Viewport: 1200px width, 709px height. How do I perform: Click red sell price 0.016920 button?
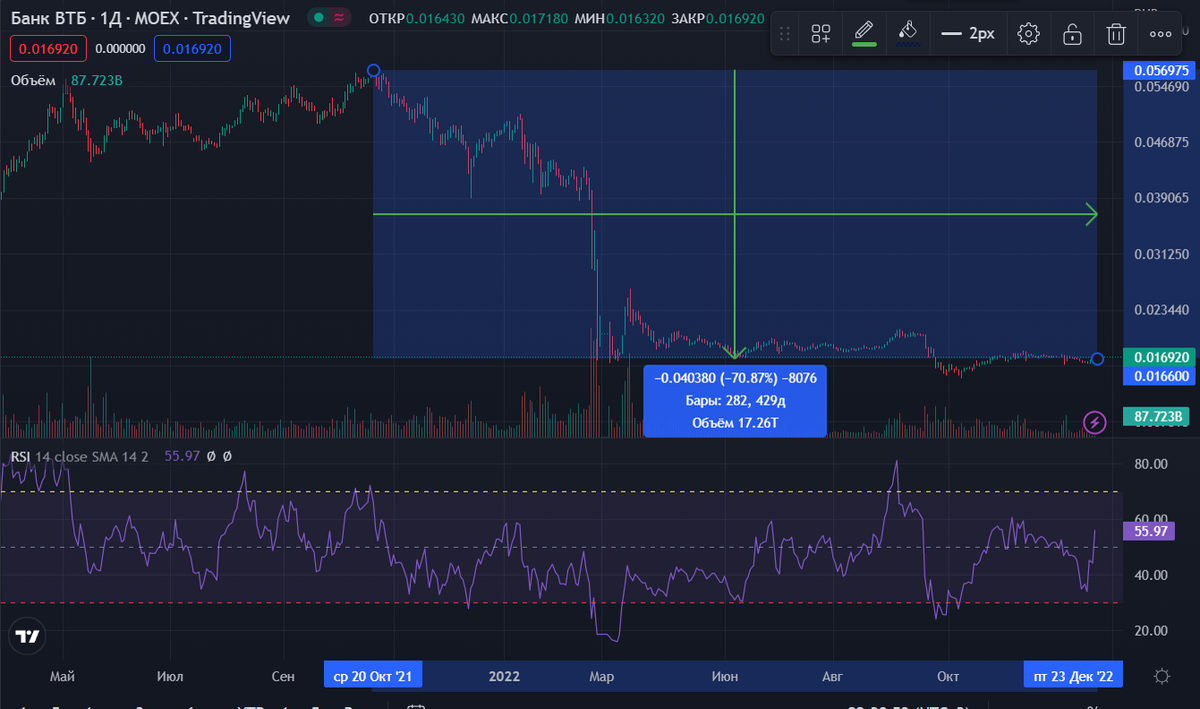click(49, 48)
